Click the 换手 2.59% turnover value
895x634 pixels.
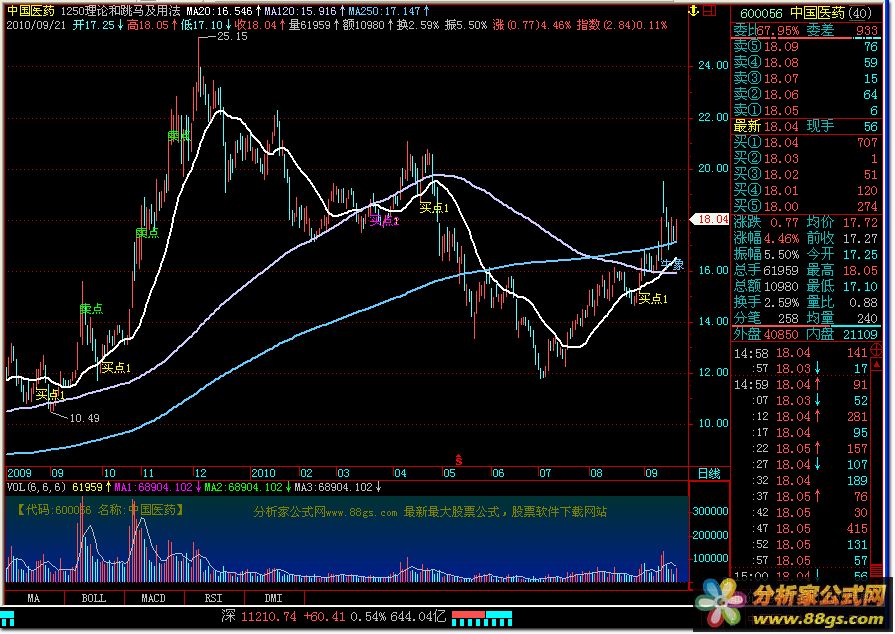click(x=781, y=302)
